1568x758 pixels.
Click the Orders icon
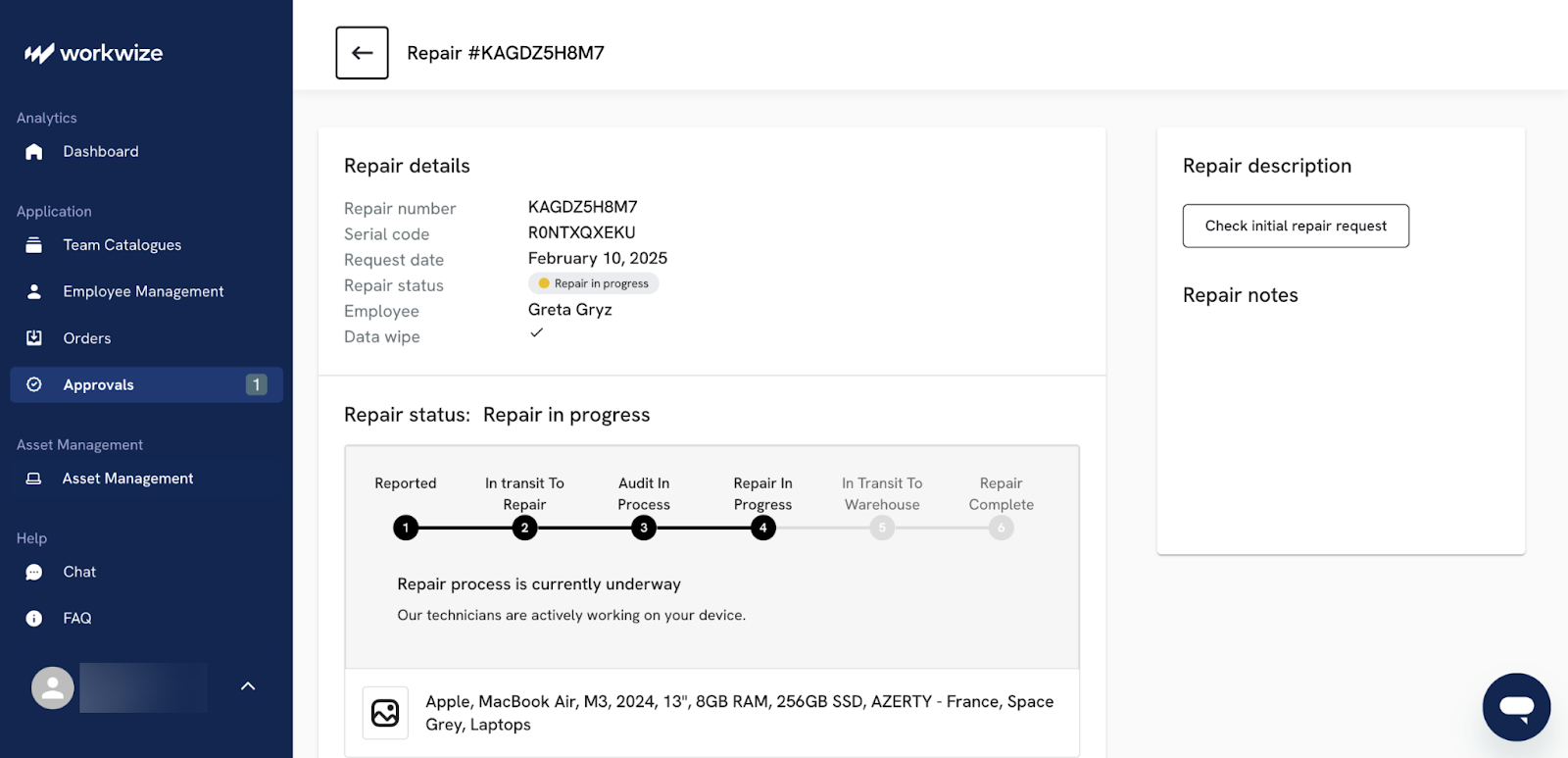click(34, 338)
